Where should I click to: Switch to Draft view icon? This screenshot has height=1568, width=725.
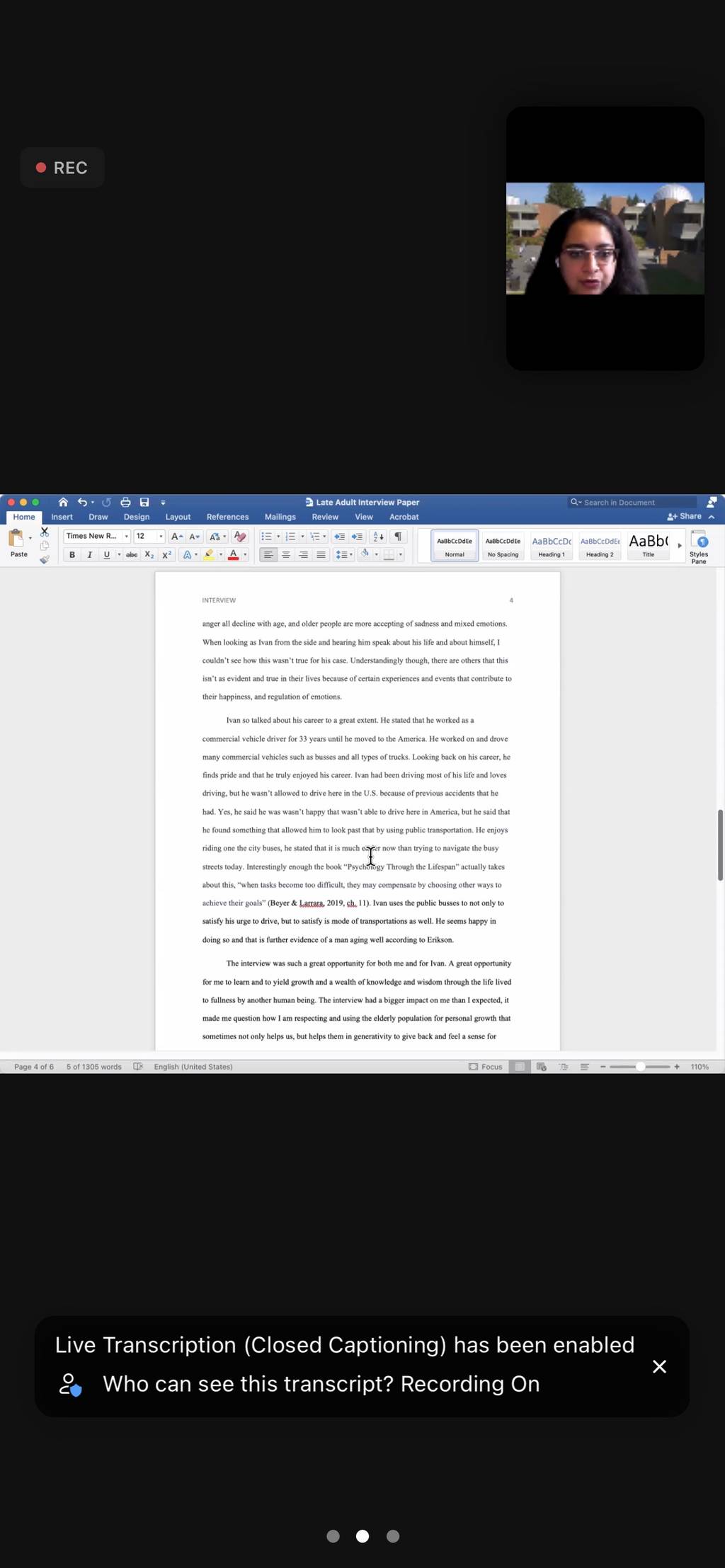pos(585,1067)
